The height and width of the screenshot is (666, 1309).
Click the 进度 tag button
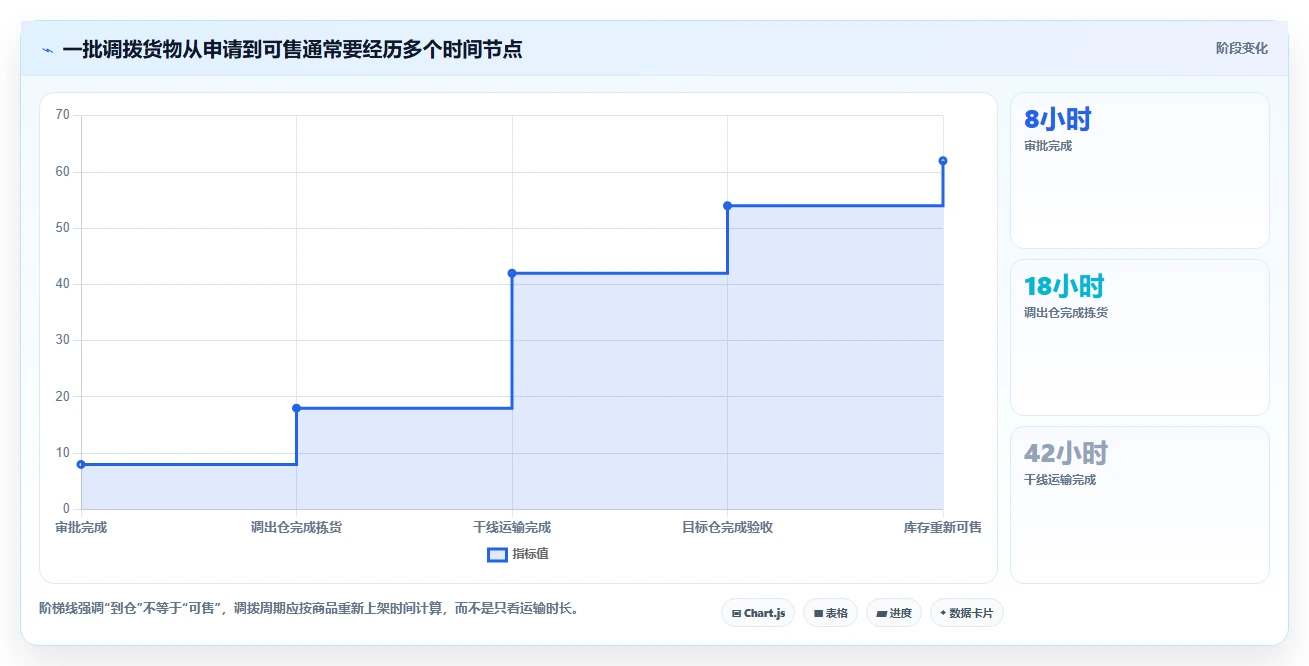click(894, 613)
